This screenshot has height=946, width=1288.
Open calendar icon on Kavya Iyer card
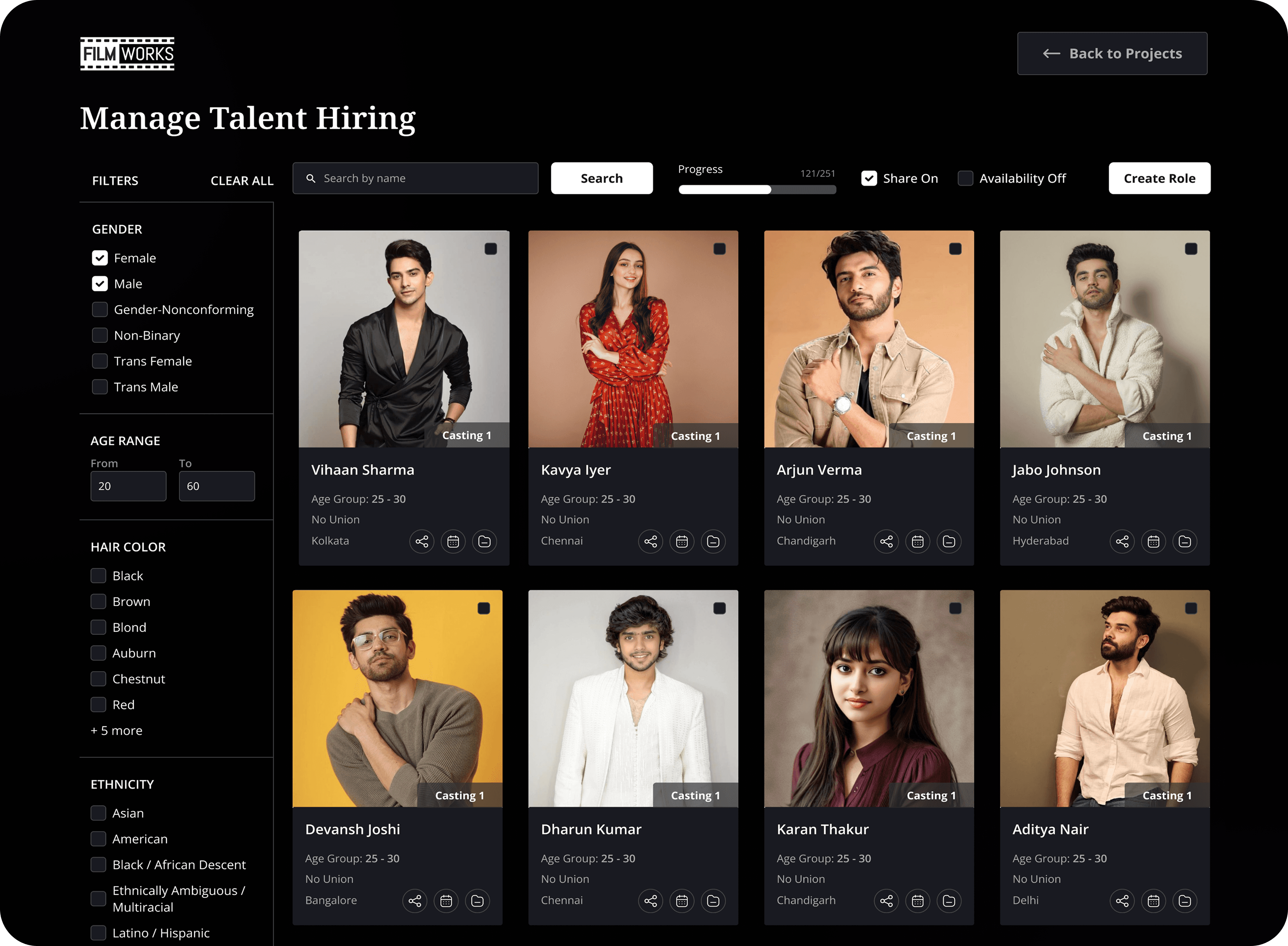(682, 541)
